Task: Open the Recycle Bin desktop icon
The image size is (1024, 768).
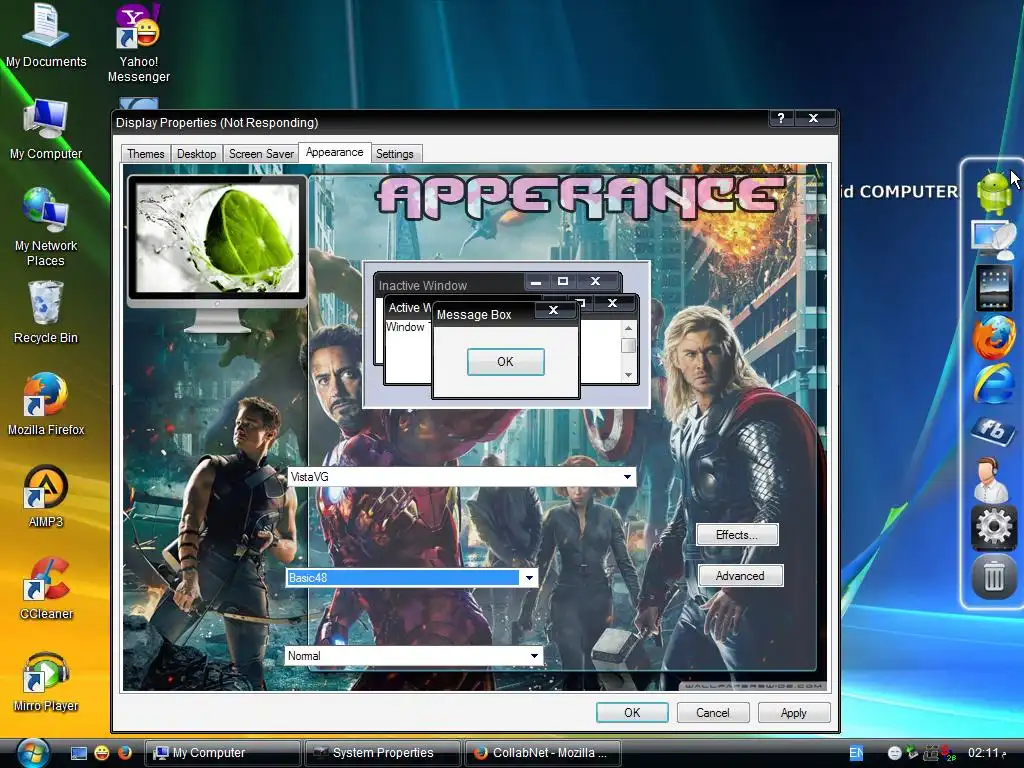Action: point(46,312)
